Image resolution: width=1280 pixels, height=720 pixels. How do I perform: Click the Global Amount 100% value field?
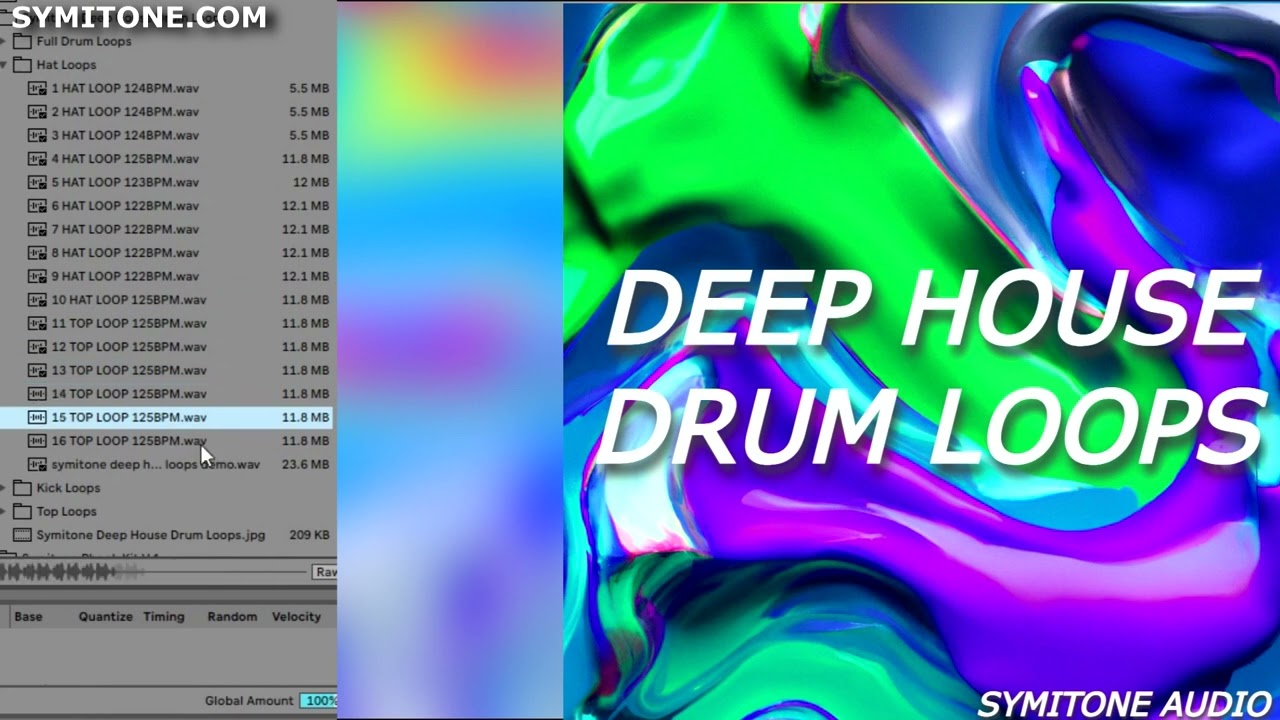(x=319, y=701)
